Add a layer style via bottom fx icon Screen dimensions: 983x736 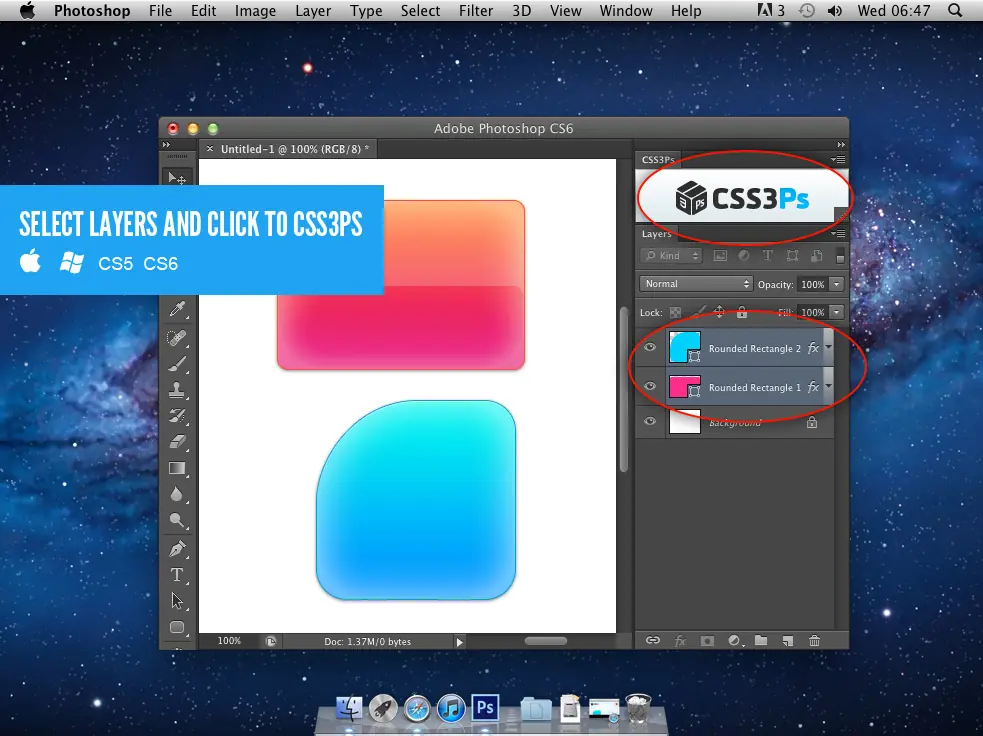680,640
